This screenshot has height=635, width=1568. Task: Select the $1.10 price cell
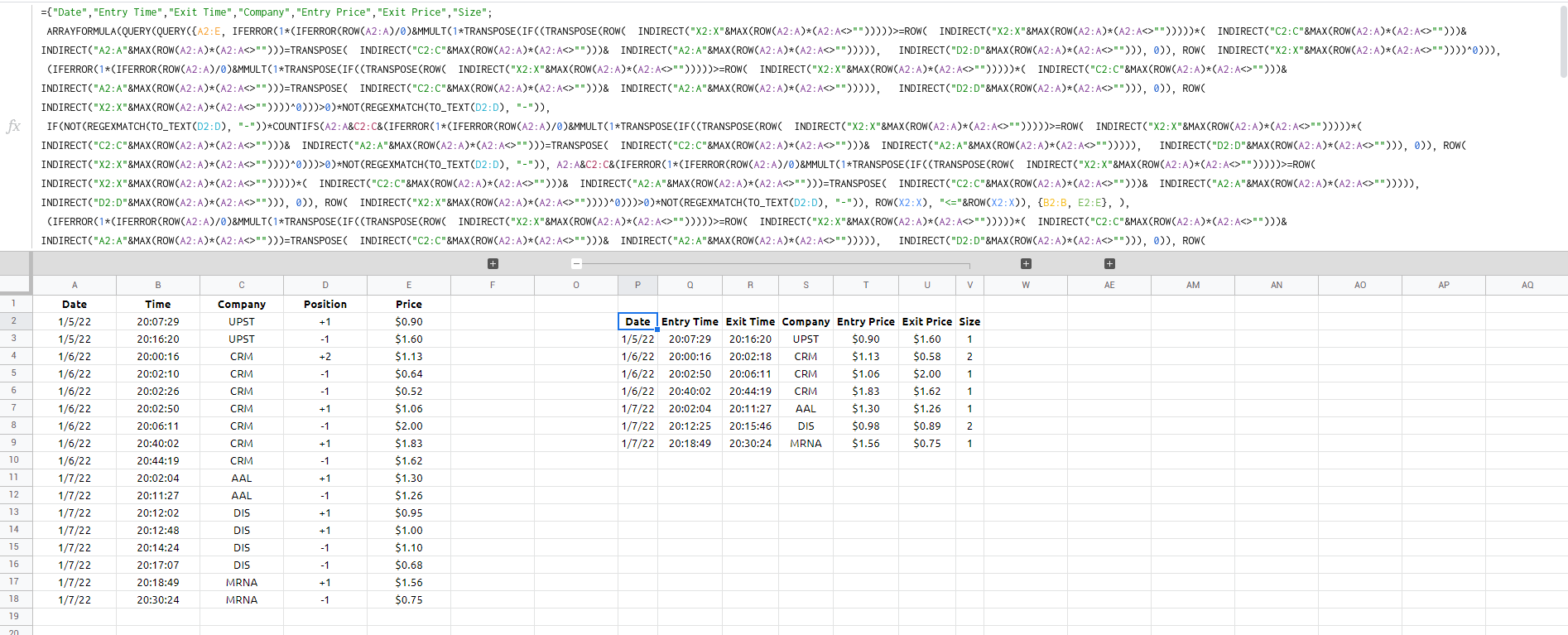[x=409, y=547]
